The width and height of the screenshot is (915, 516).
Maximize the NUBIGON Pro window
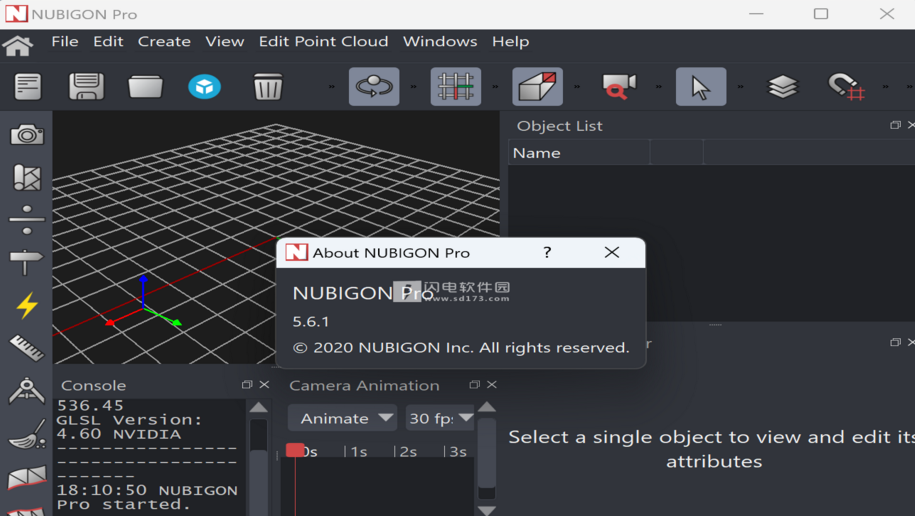821,13
